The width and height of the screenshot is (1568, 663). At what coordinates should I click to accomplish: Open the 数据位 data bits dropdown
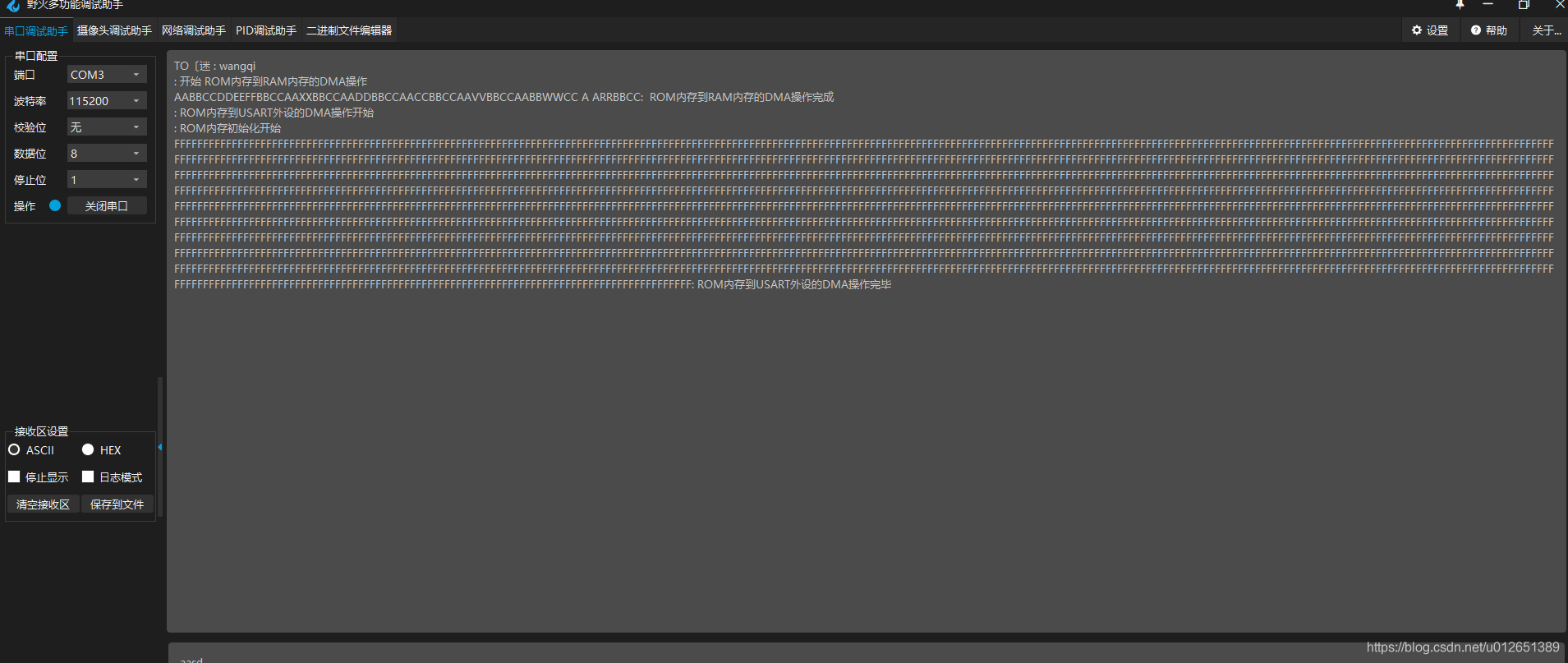(107, 153)
